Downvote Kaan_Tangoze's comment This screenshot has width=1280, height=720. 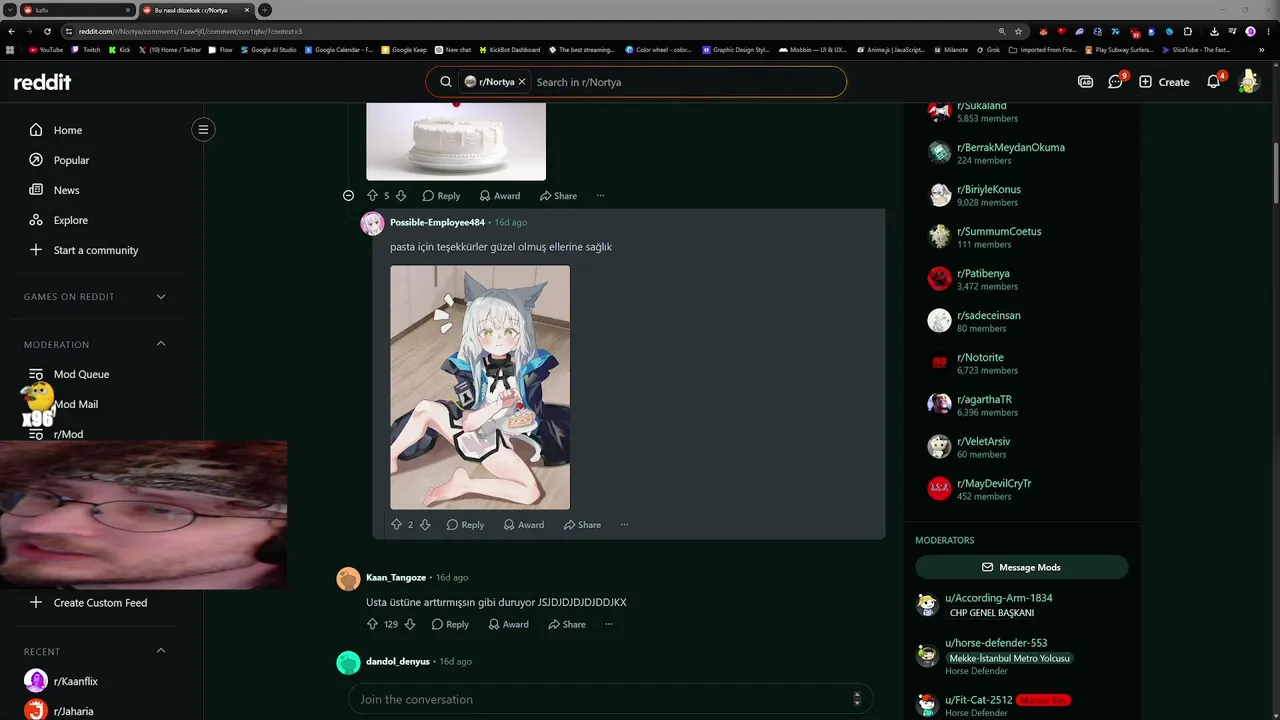click(409, 624)
